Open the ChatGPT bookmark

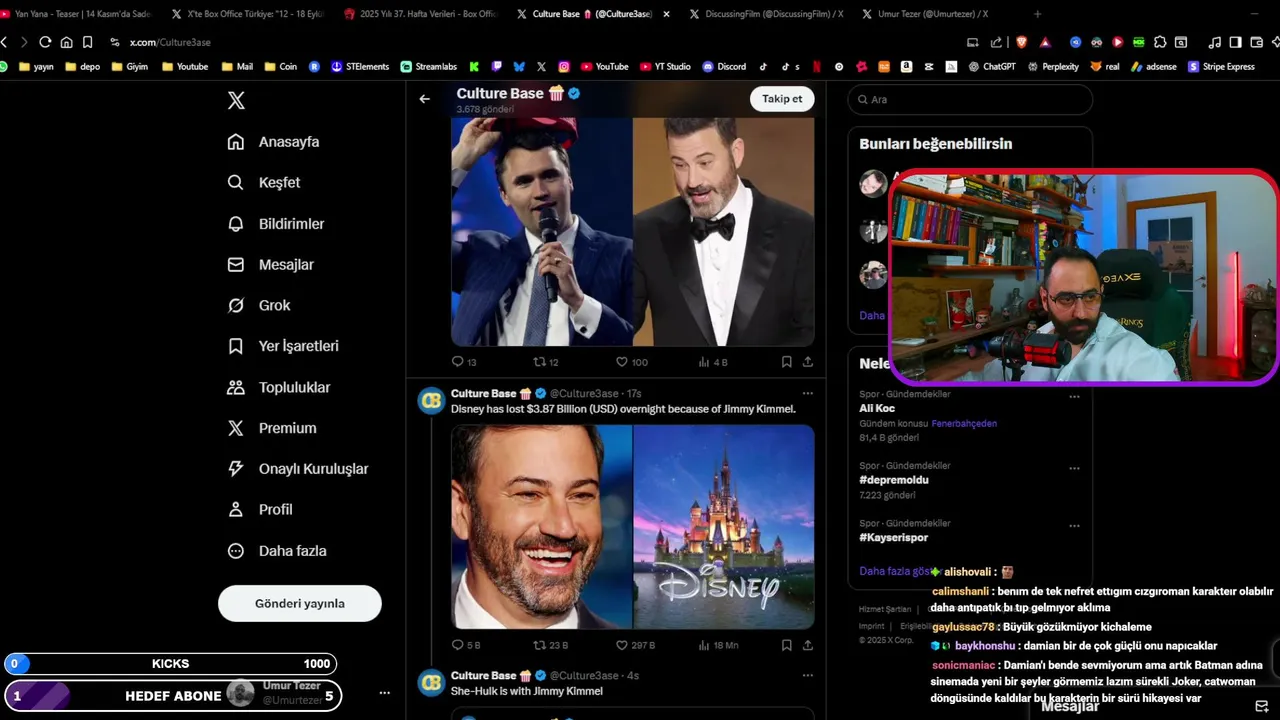tap(992, 67)
